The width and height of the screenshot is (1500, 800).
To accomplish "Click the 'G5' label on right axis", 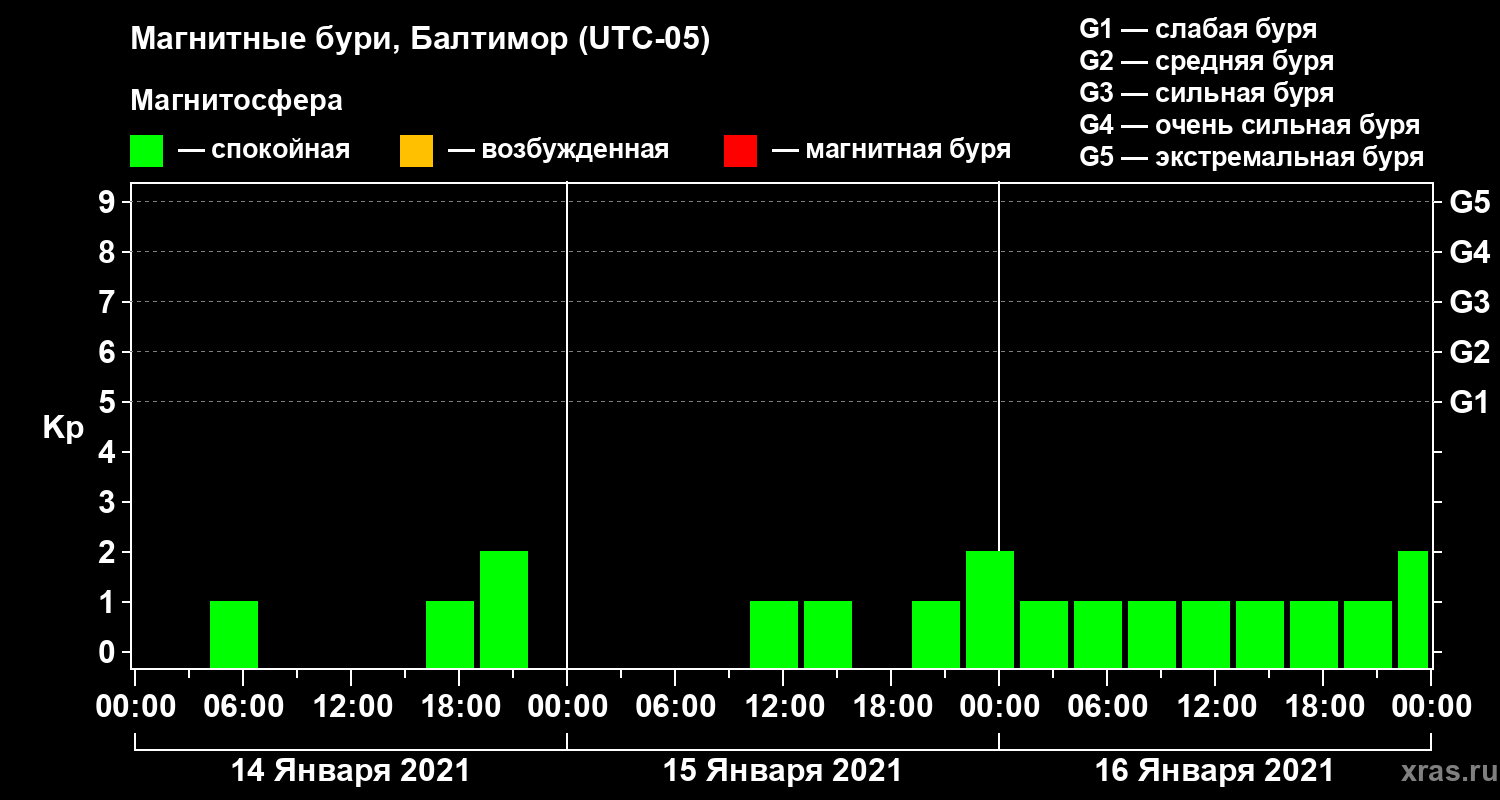I will pos(1469,202).
